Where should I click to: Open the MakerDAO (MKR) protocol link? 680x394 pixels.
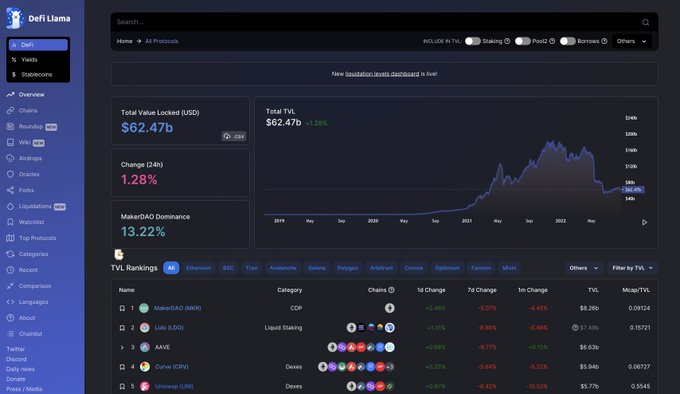coord(177,308)
